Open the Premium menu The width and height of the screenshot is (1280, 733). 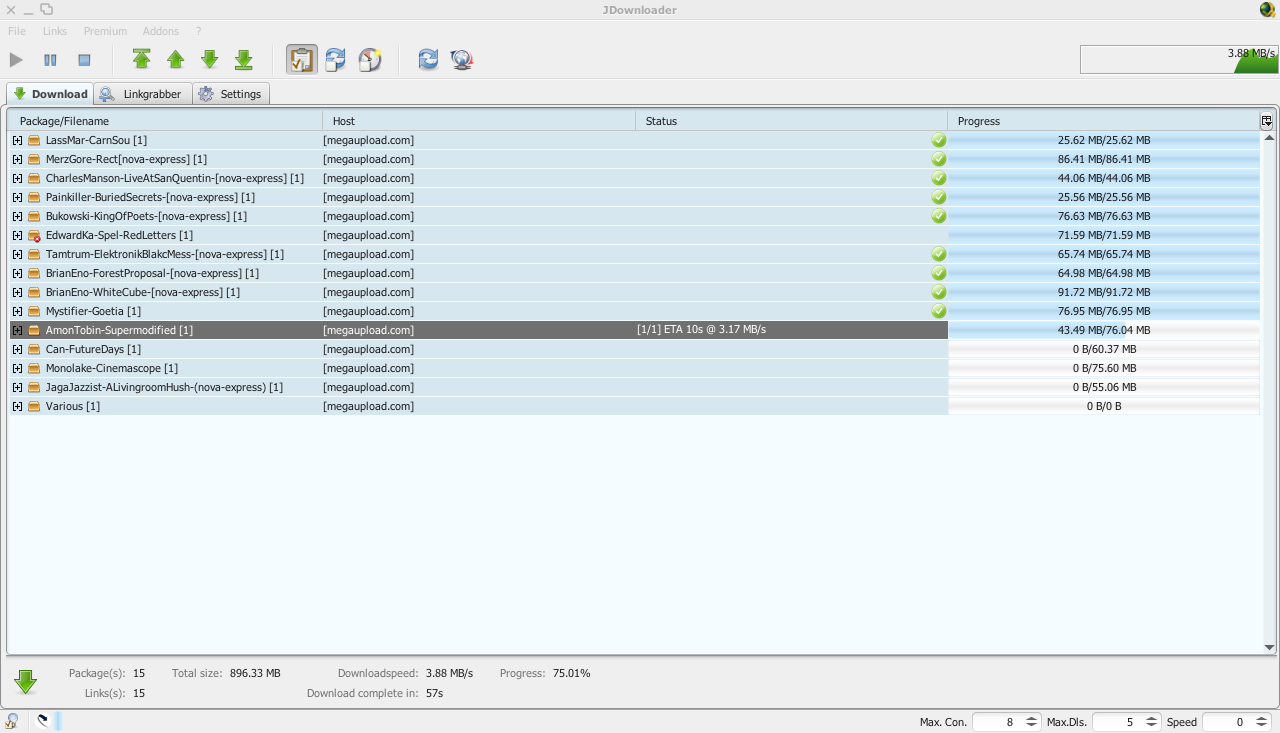pyautogui.click(x=106, y=31)
